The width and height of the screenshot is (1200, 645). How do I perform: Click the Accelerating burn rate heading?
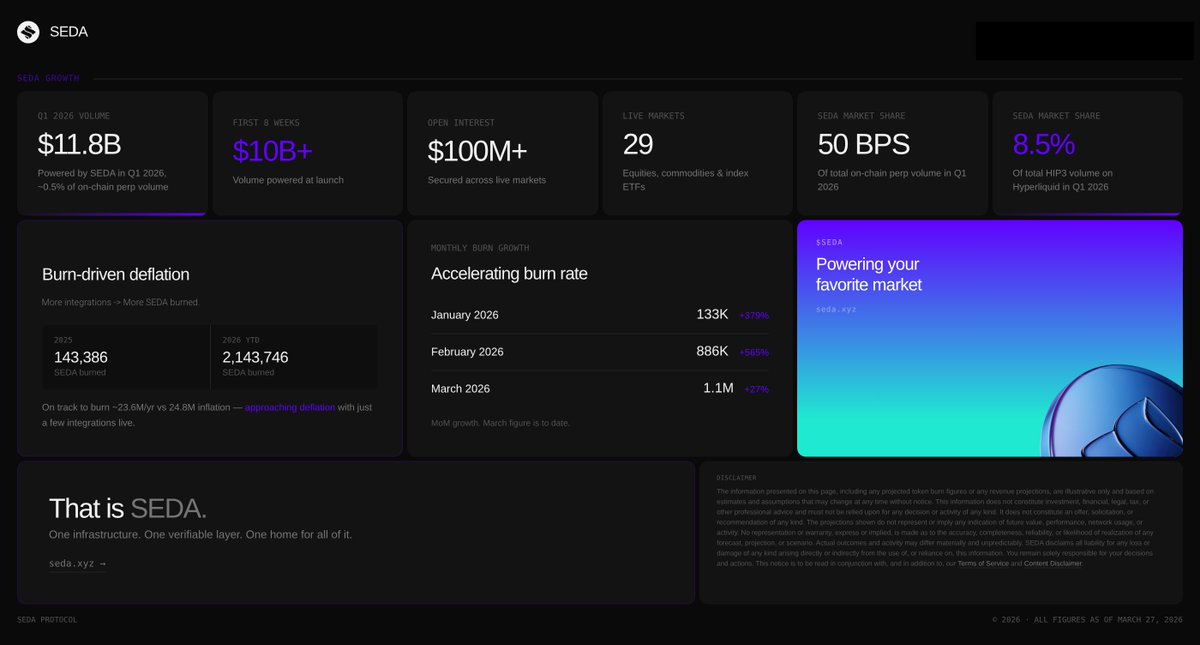[509, 274]
